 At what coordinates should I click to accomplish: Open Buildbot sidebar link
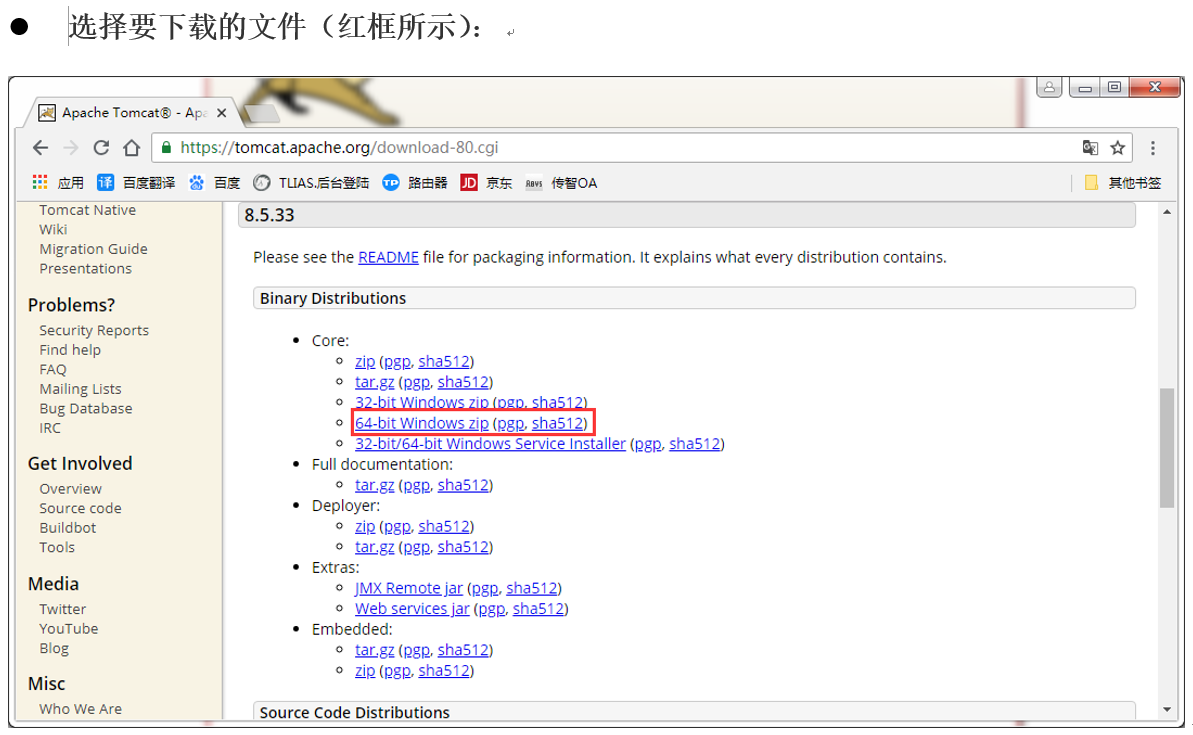(x=68, y=528)
